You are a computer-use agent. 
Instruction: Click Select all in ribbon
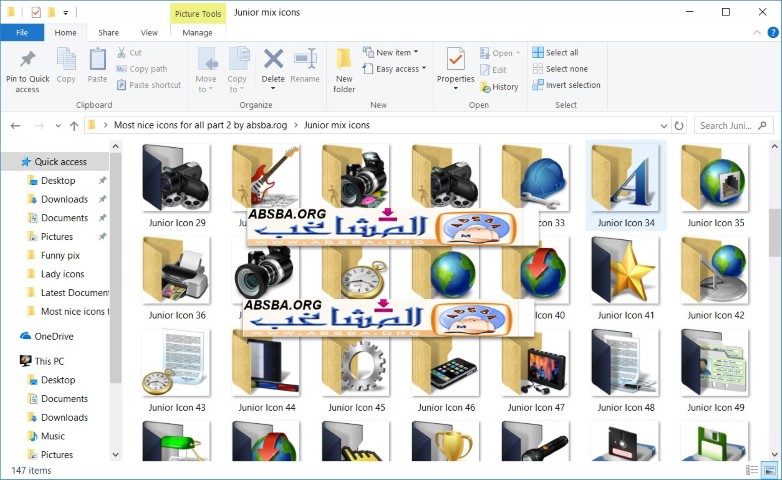click(556, 52)
